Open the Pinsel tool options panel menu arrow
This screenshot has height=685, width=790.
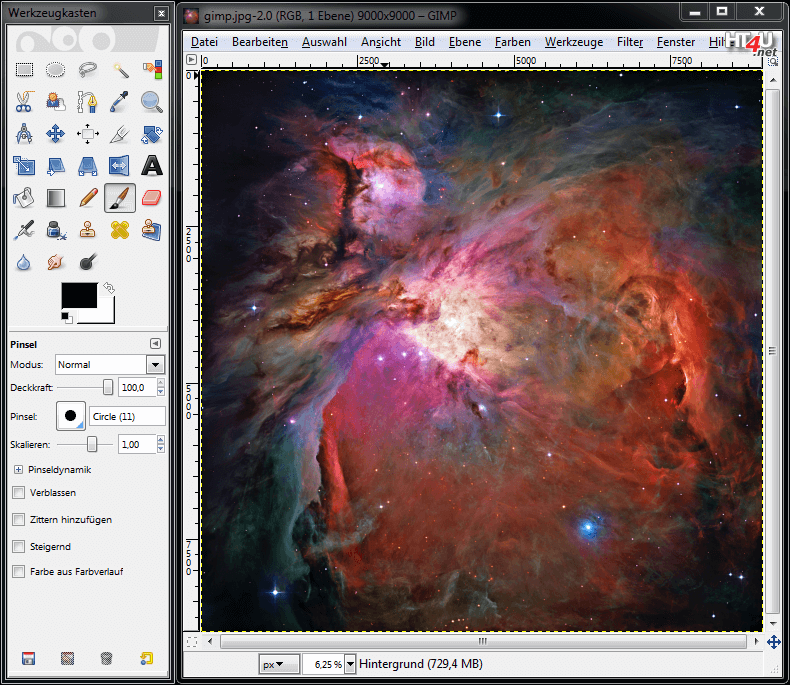(155, 344)
